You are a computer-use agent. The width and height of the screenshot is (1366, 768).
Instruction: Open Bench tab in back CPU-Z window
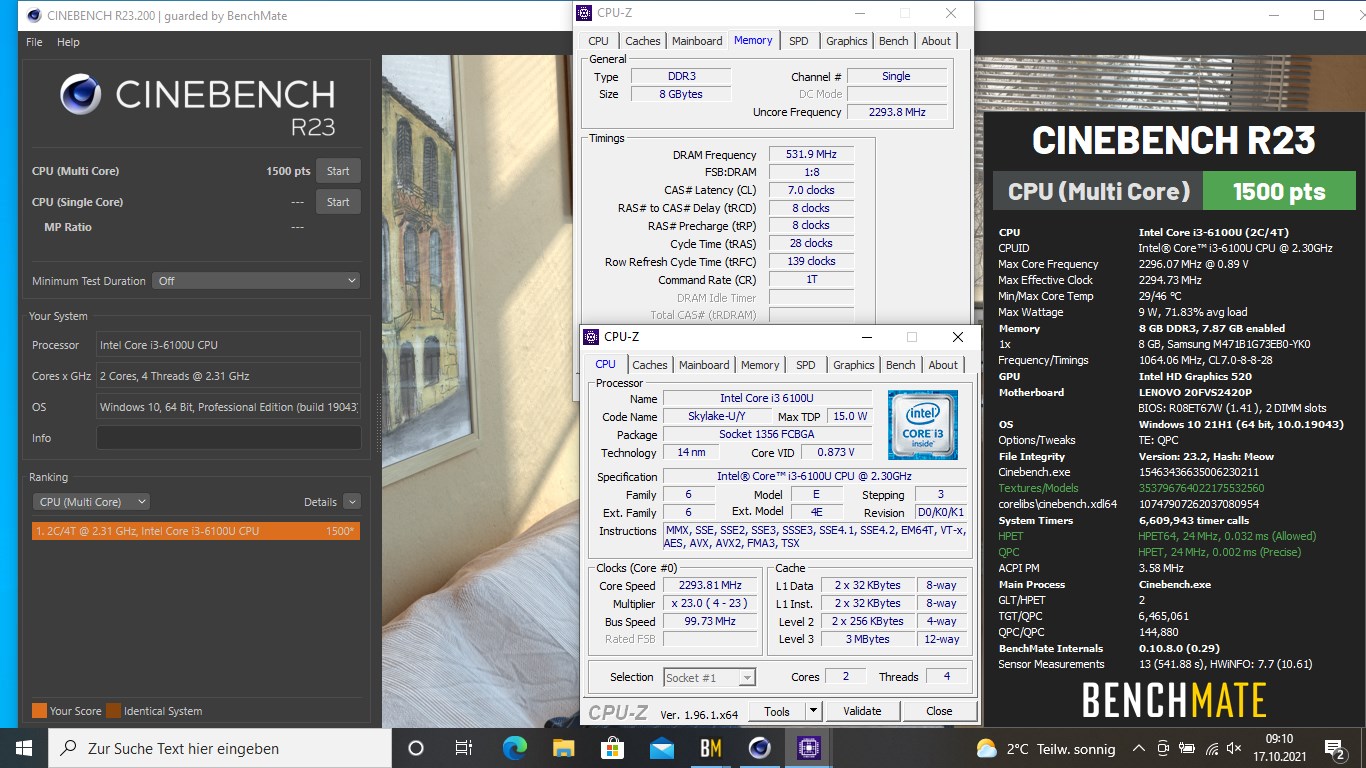pos(893,41)
